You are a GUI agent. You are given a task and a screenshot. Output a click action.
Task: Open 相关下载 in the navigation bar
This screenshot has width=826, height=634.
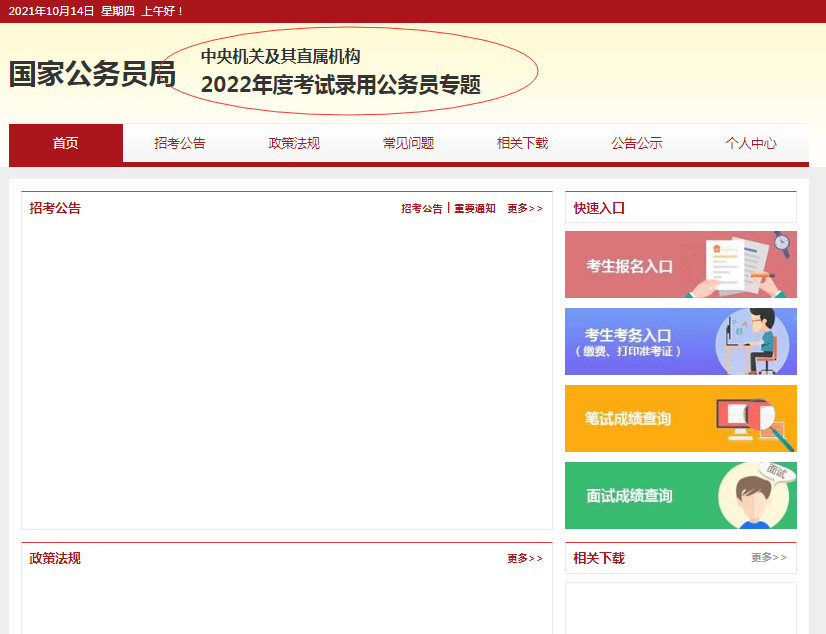pyautogui.click(x=522, y=143)
